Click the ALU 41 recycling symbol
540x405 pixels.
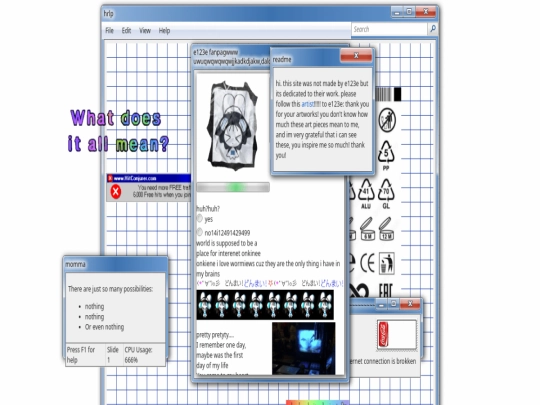click(366, 193)
